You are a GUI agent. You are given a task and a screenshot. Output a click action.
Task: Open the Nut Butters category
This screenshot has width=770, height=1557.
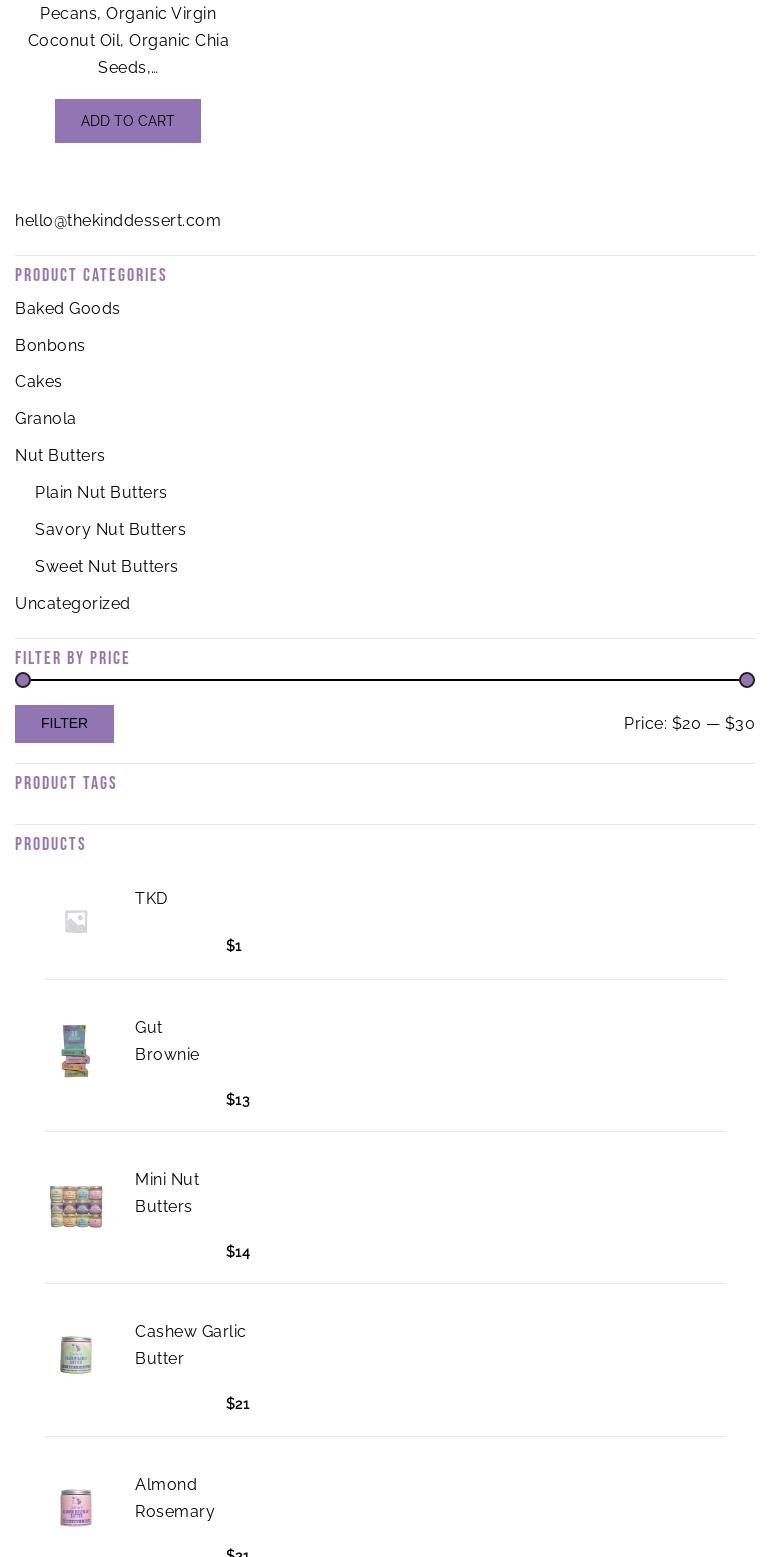point(60,455)
